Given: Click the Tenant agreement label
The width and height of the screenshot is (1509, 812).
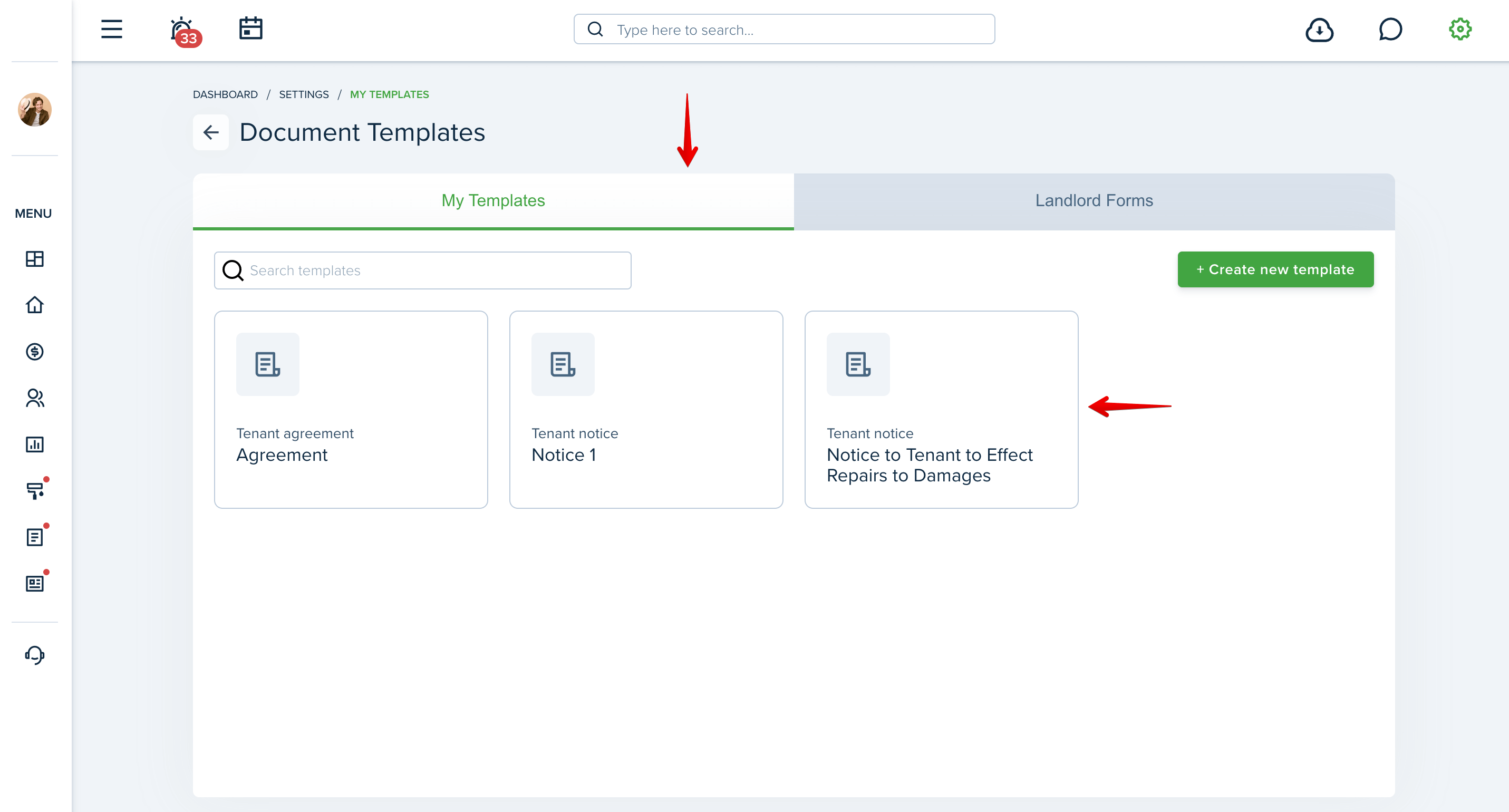Looking at the screenshot, I should click(295, 433).
